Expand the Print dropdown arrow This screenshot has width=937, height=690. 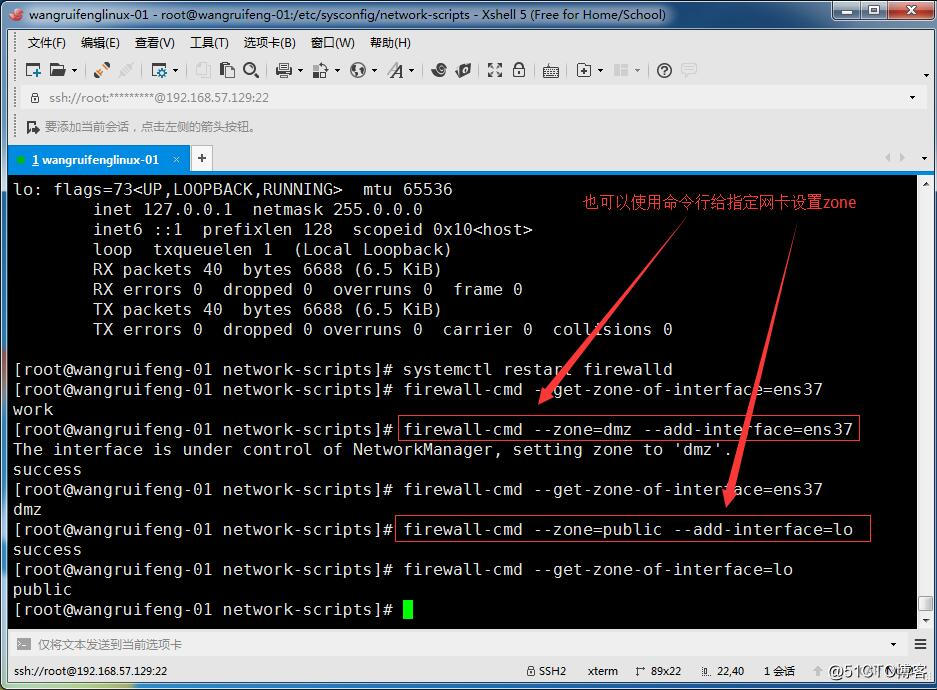click(300, 71)
